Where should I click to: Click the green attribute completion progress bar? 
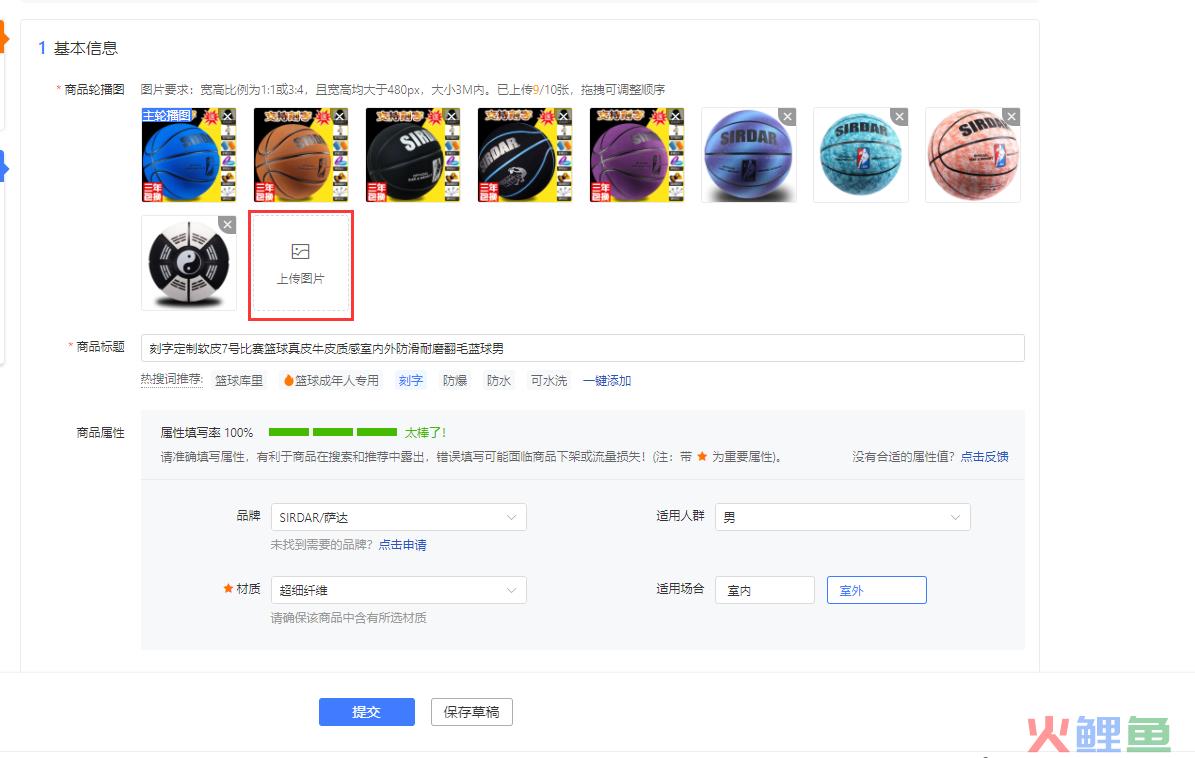point(333,432)
